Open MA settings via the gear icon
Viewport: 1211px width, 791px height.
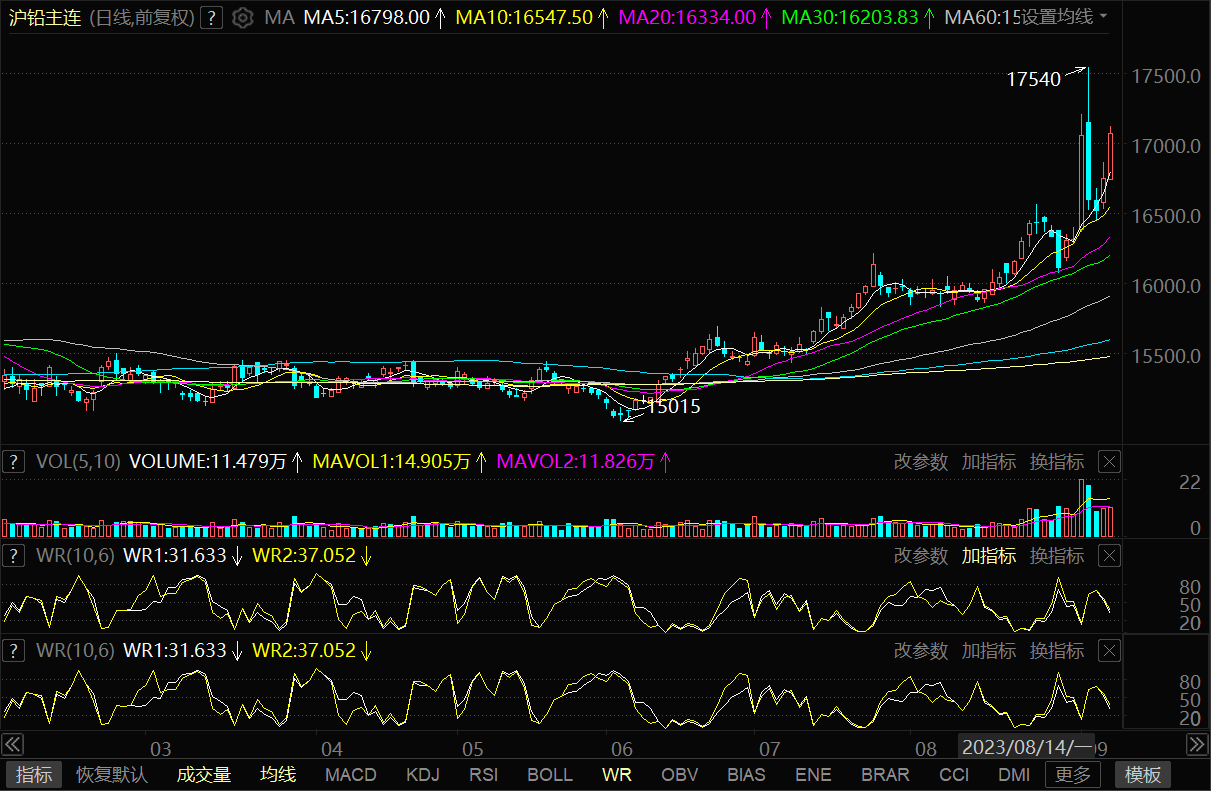pos(242,17)
